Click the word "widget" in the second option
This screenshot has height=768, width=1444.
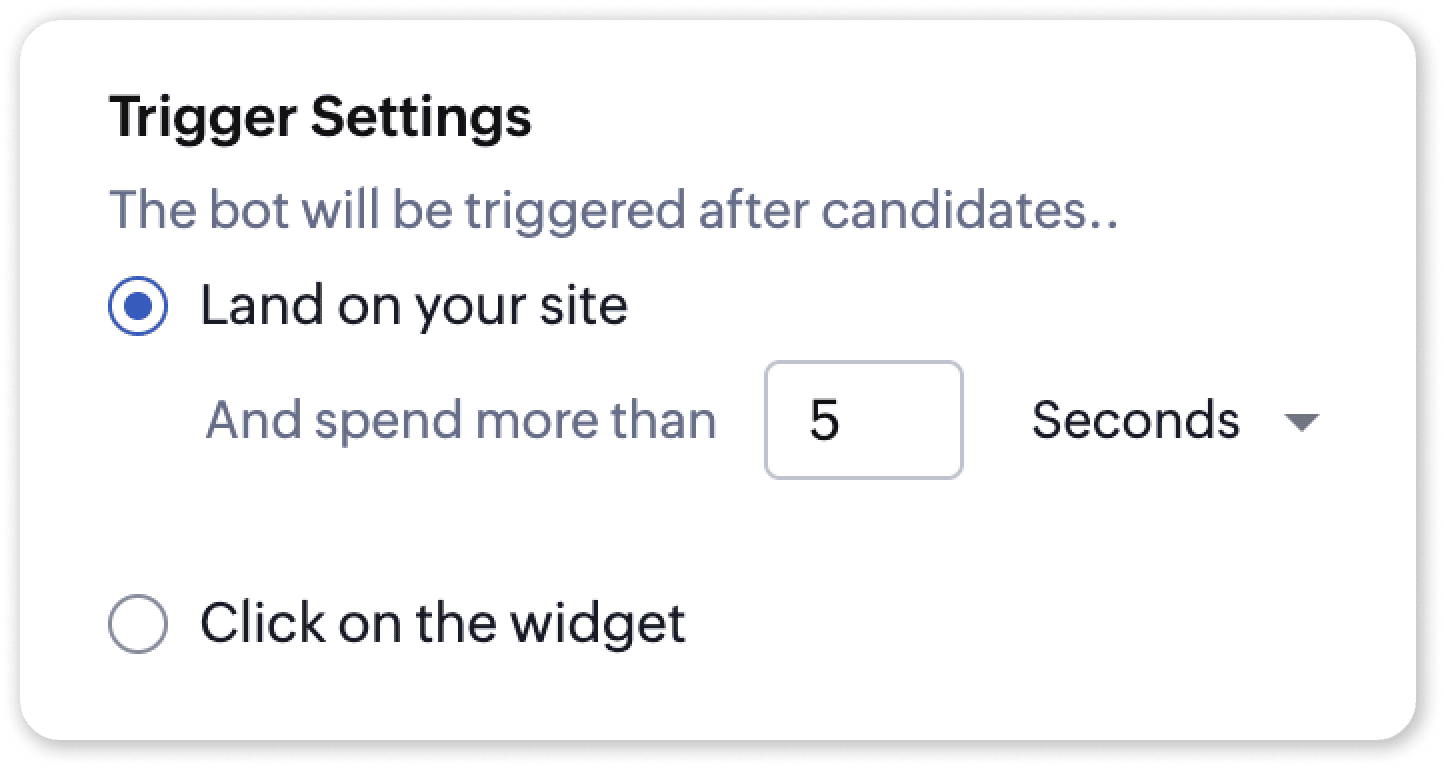pyautogui.click(x=597, y=623)
